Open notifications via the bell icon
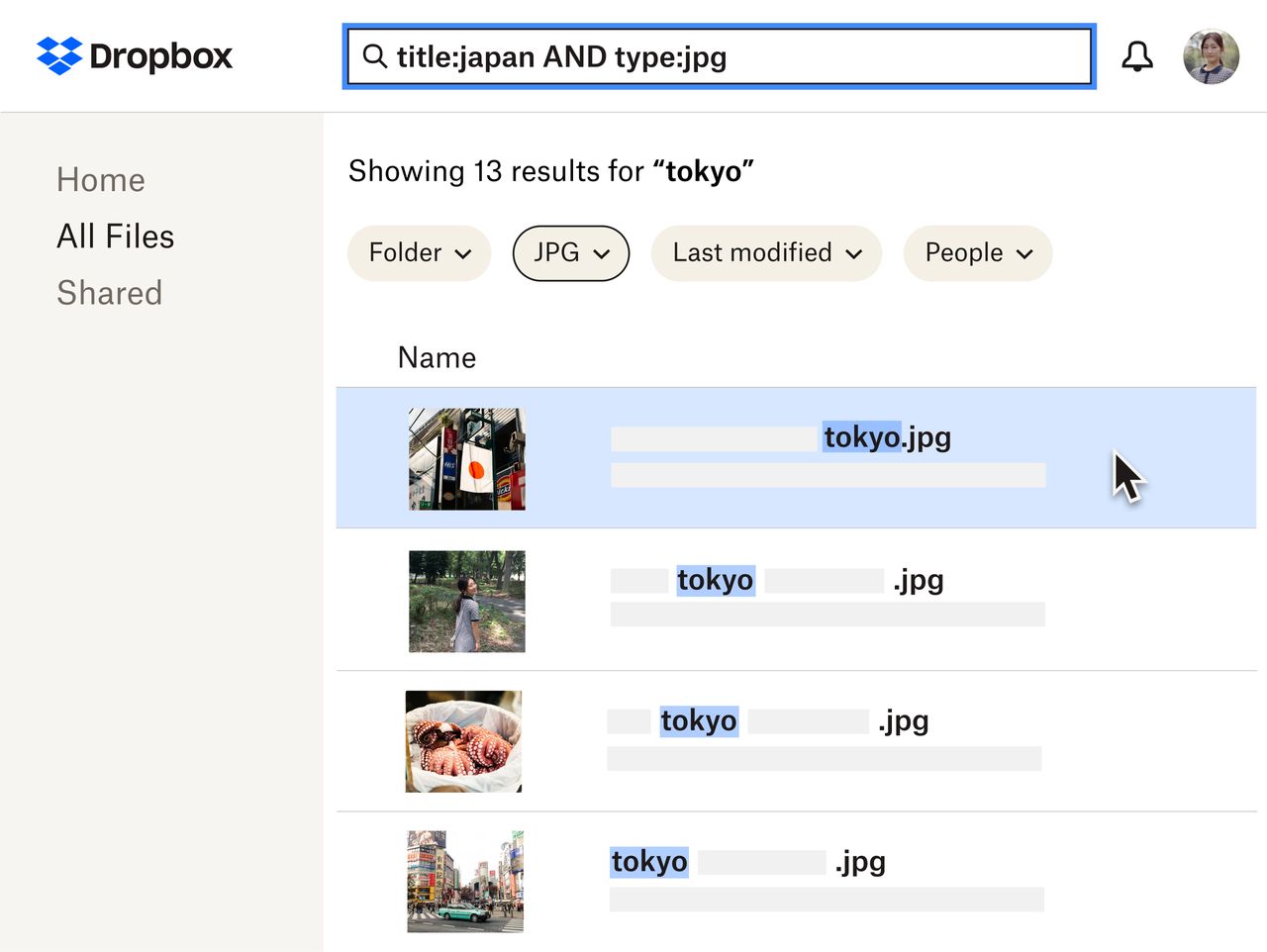This screenshot has height=952, width=1267. click(x=1136, y=55)
